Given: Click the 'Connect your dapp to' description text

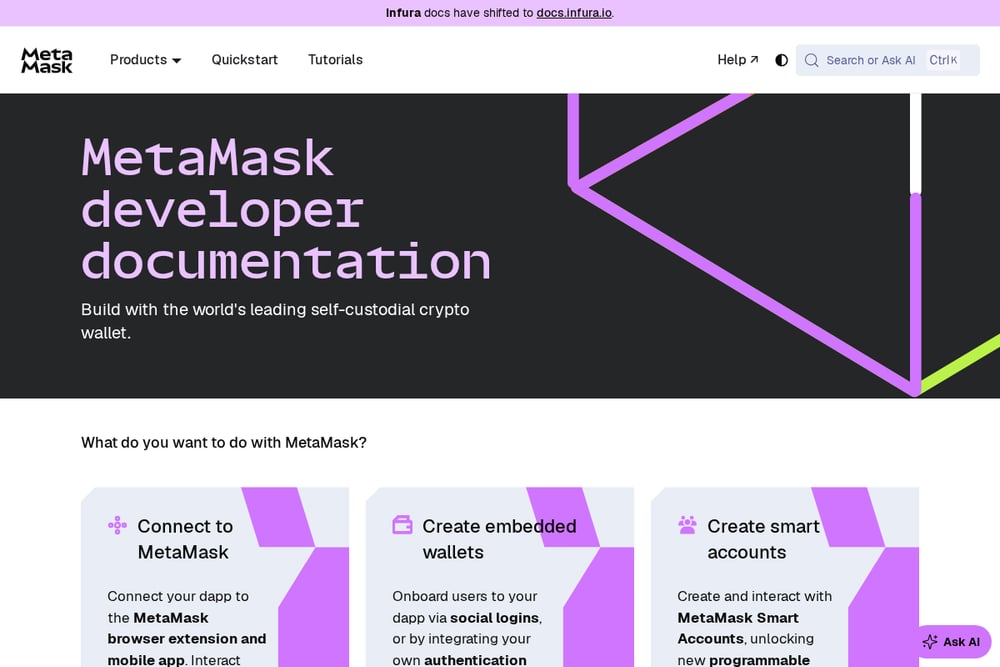Looking at the screenshot, I should click(x=178, y=596).
